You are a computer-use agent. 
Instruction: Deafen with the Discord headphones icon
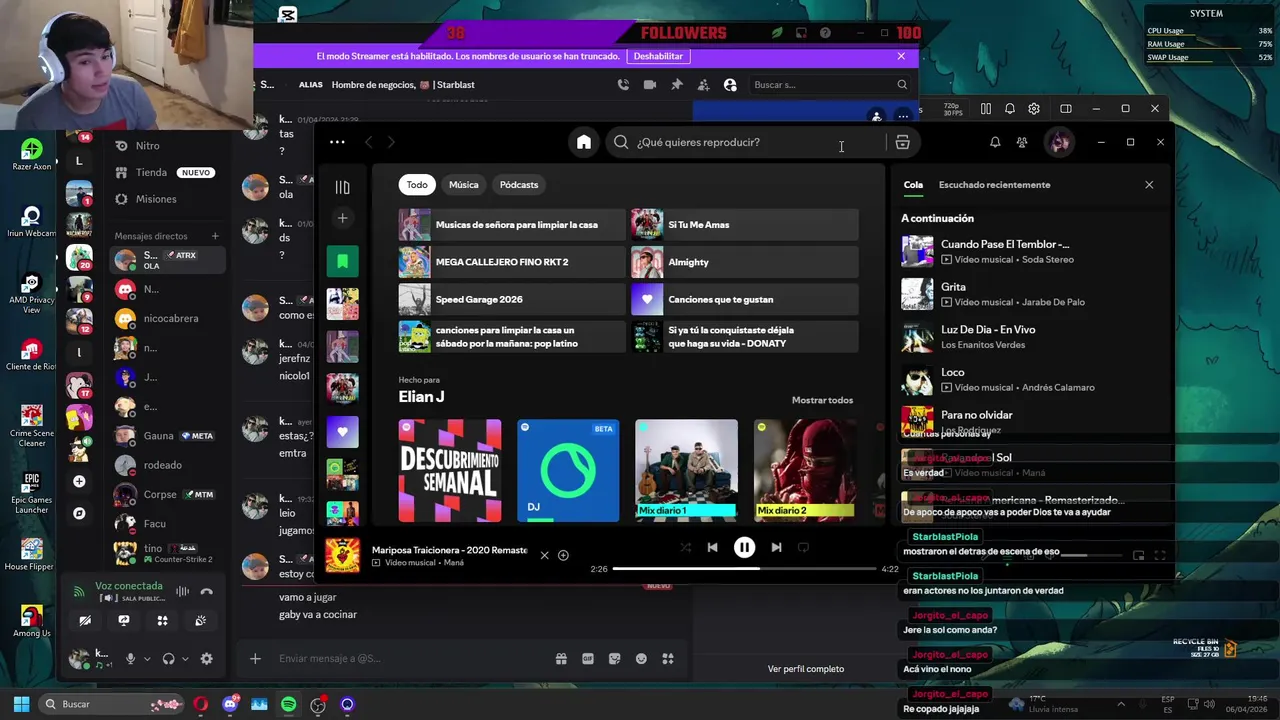point(168,659)
